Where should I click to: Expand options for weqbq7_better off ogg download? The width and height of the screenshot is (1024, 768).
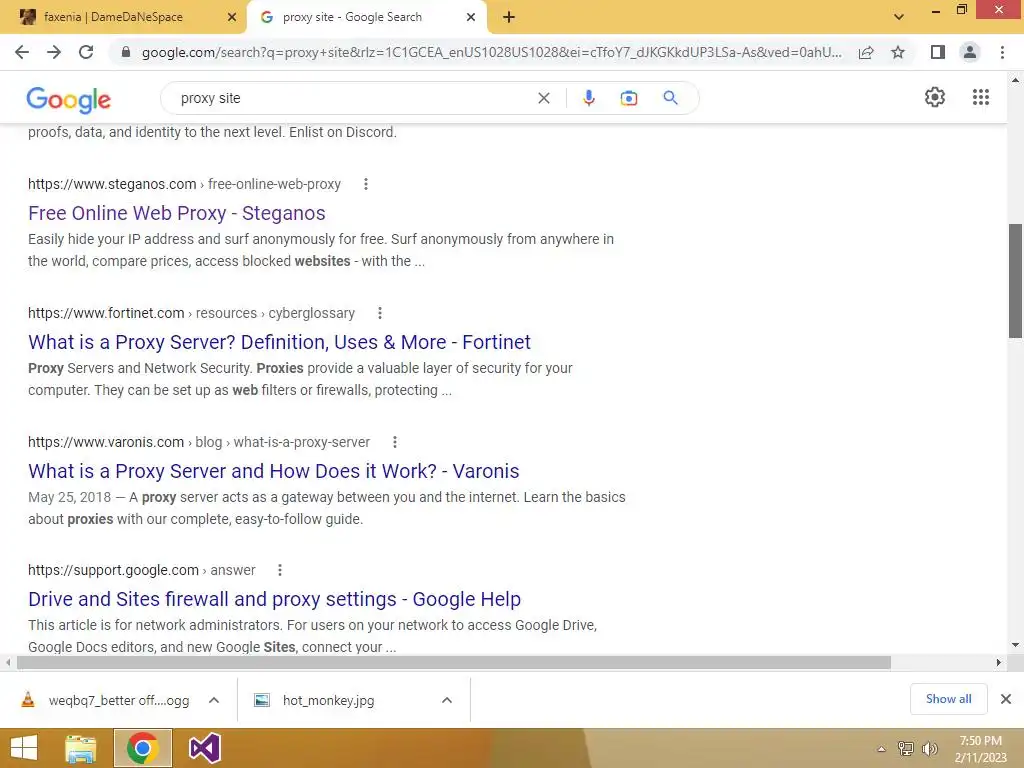[214, 700]
